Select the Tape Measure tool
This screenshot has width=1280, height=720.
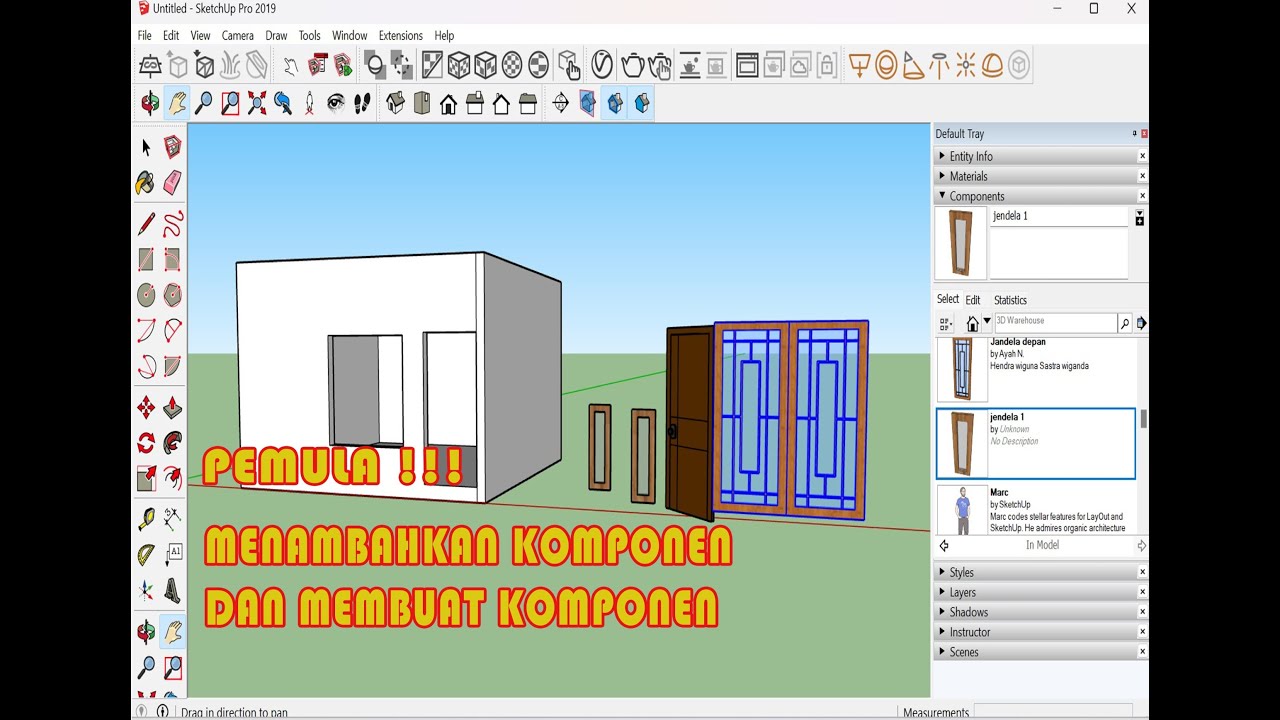click(x=146, y=519)
